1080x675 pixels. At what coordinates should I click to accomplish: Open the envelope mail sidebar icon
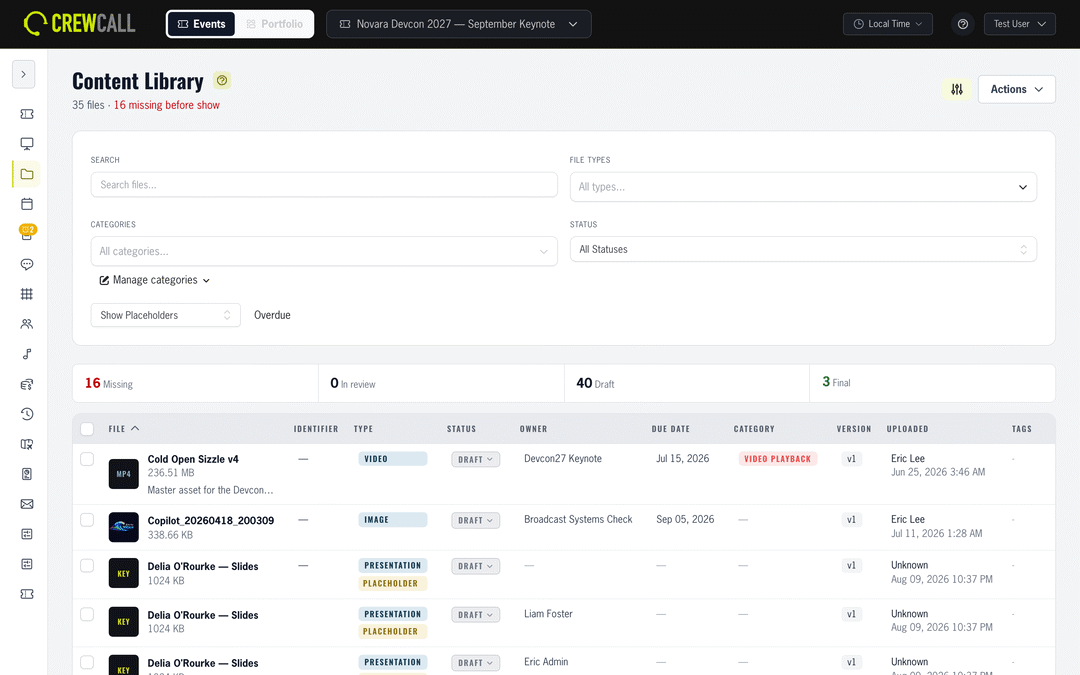click(27, 504)
